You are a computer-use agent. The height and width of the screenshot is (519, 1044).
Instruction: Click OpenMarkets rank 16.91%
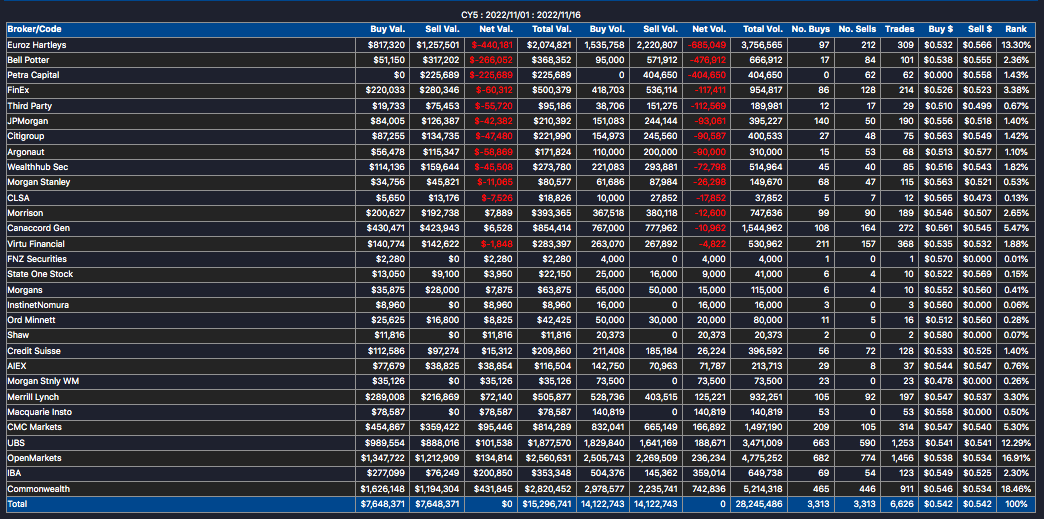pos(1016,458)
